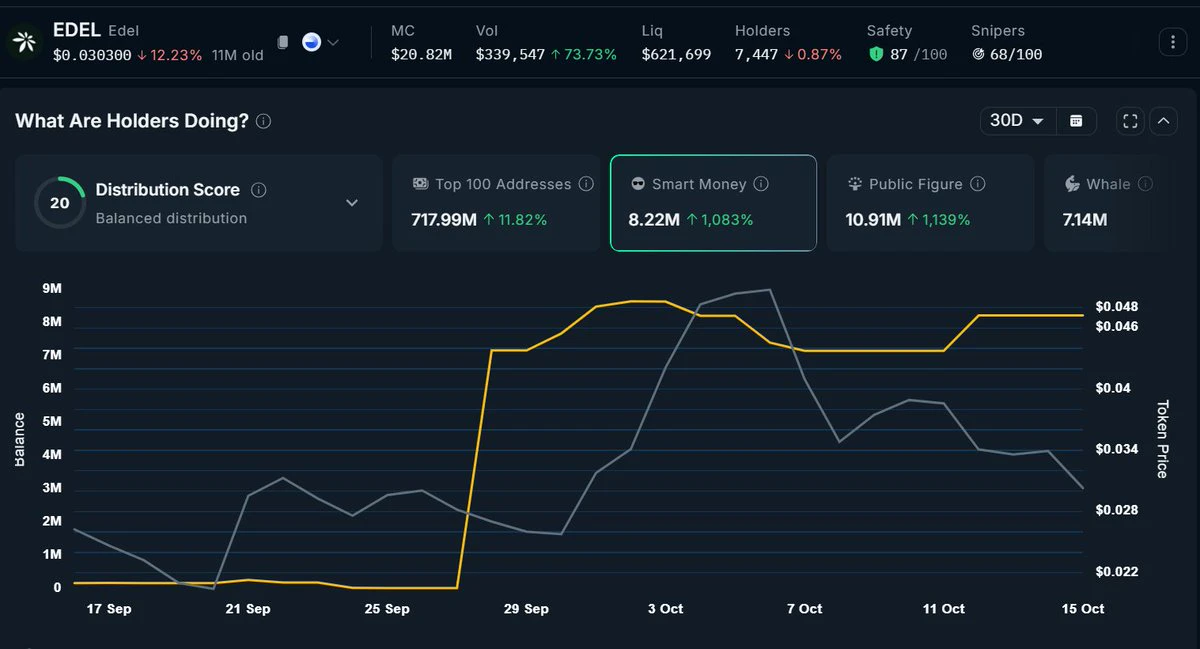Click the sunglasses Smart Money icon
Image resolution: width=1200 pixels, height=649 pixels.
click(x=638, y=184)
